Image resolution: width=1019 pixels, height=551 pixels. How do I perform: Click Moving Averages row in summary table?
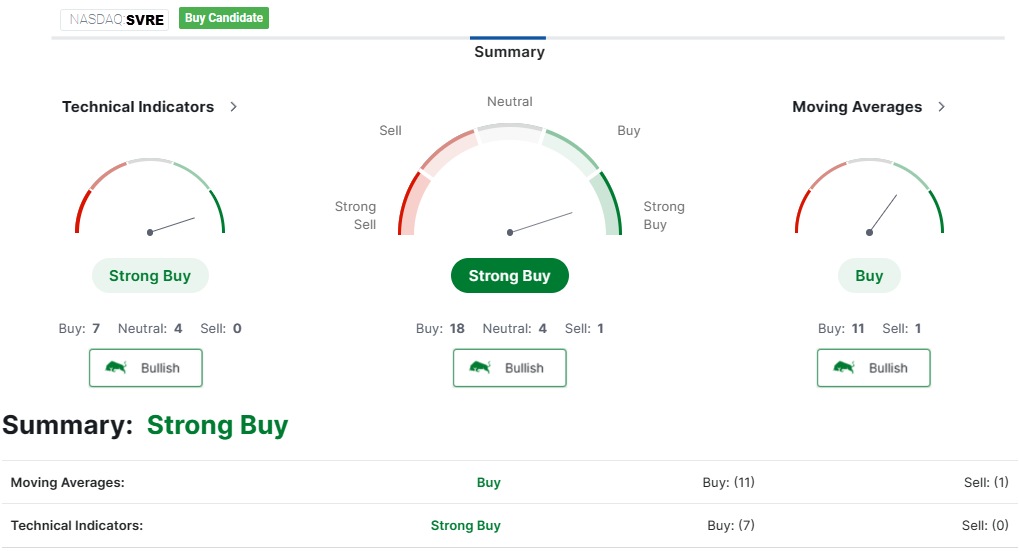coord(68,482)
